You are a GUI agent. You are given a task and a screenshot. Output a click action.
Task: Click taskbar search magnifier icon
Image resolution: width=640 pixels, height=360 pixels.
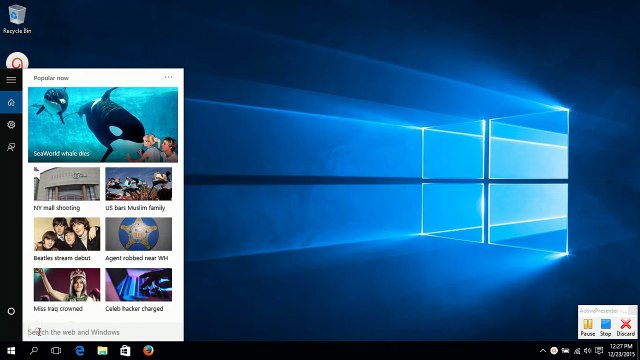tap(34, 351)
